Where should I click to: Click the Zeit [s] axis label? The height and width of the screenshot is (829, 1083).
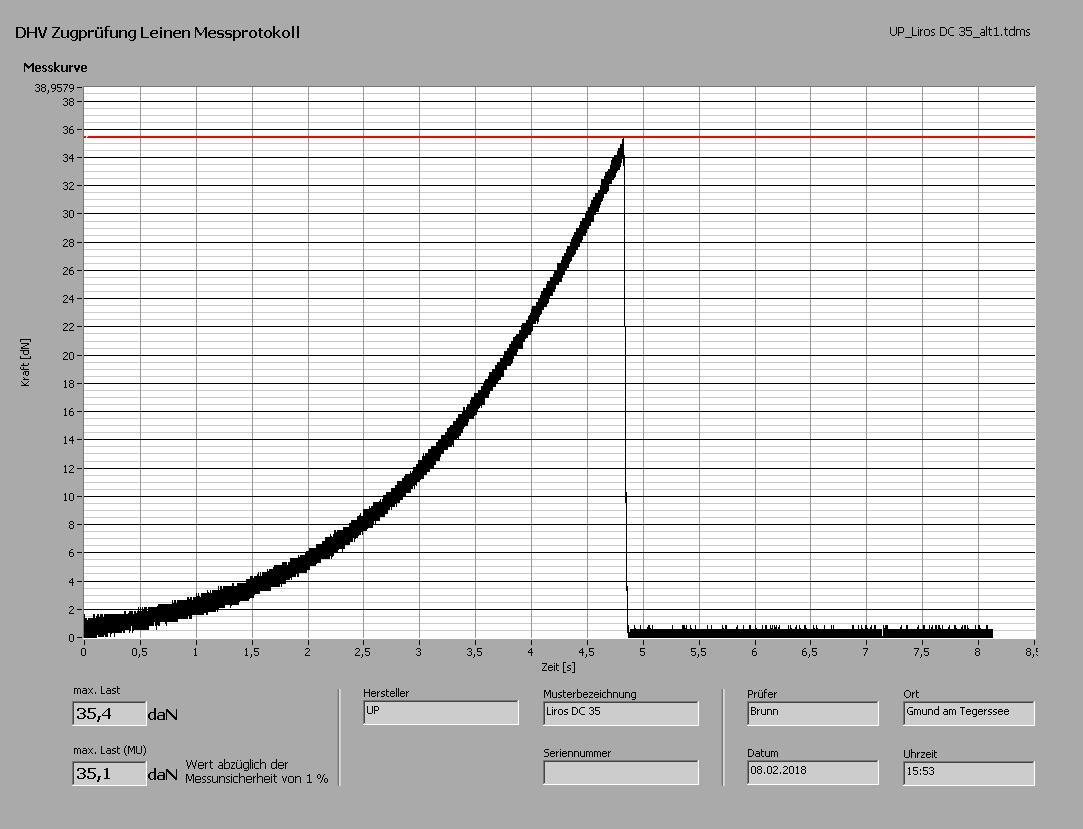tap(558, 667)
